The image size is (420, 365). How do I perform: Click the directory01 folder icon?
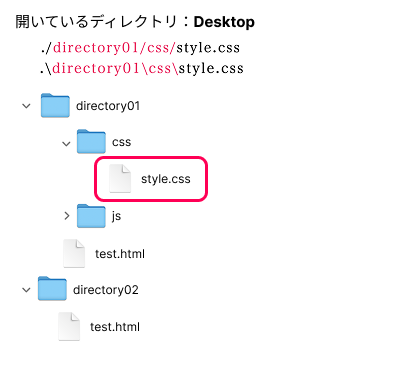click(x=55, y=105)
